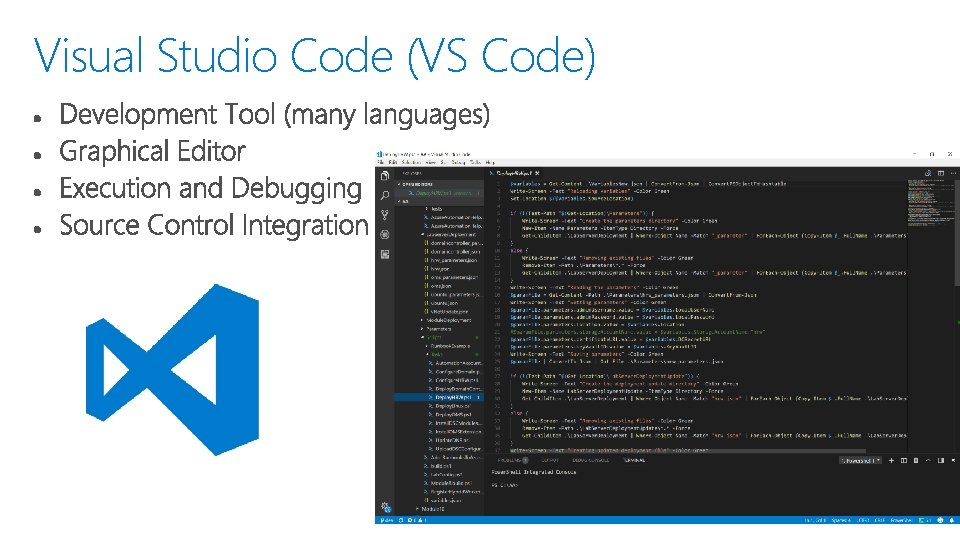The height and width of the screenshot is (540, 960).
Task: Select the Terminal panel tab
Action: point(634,460)
